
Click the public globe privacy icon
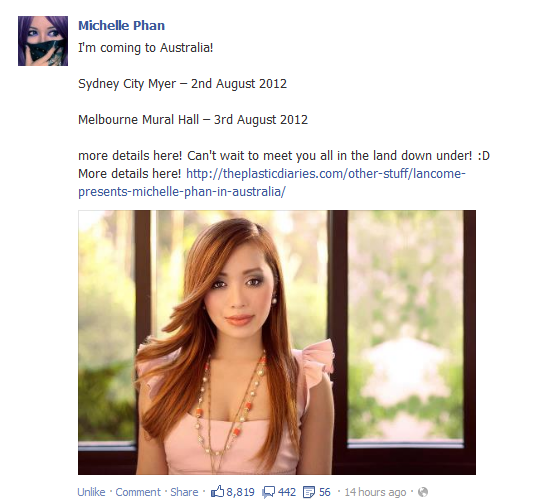tap(423, 492)
